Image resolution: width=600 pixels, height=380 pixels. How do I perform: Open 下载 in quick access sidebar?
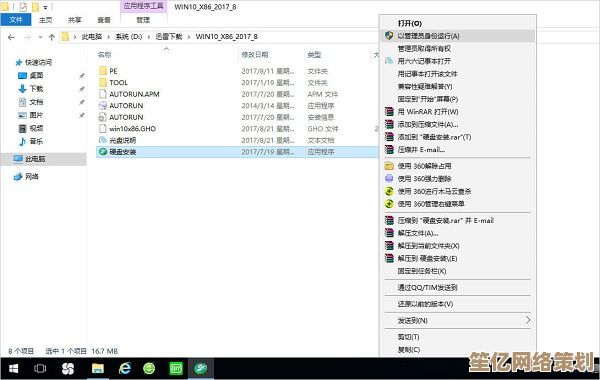(36, 88)
